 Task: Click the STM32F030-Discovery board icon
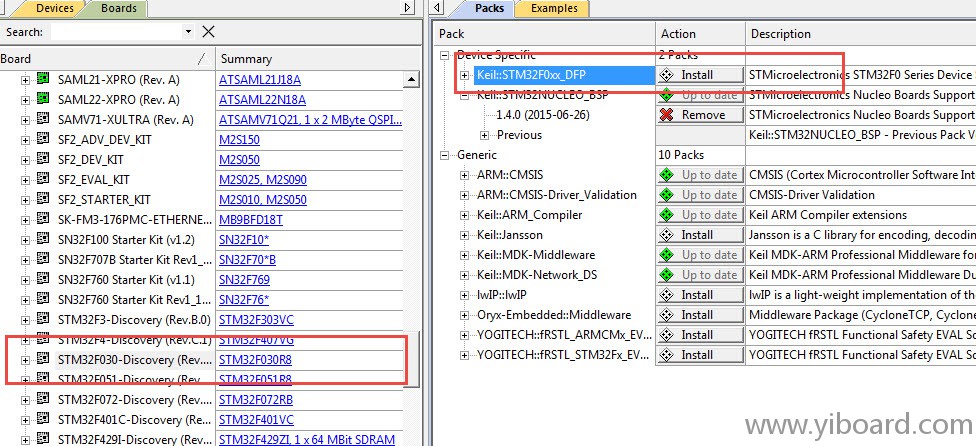[43, 358]
